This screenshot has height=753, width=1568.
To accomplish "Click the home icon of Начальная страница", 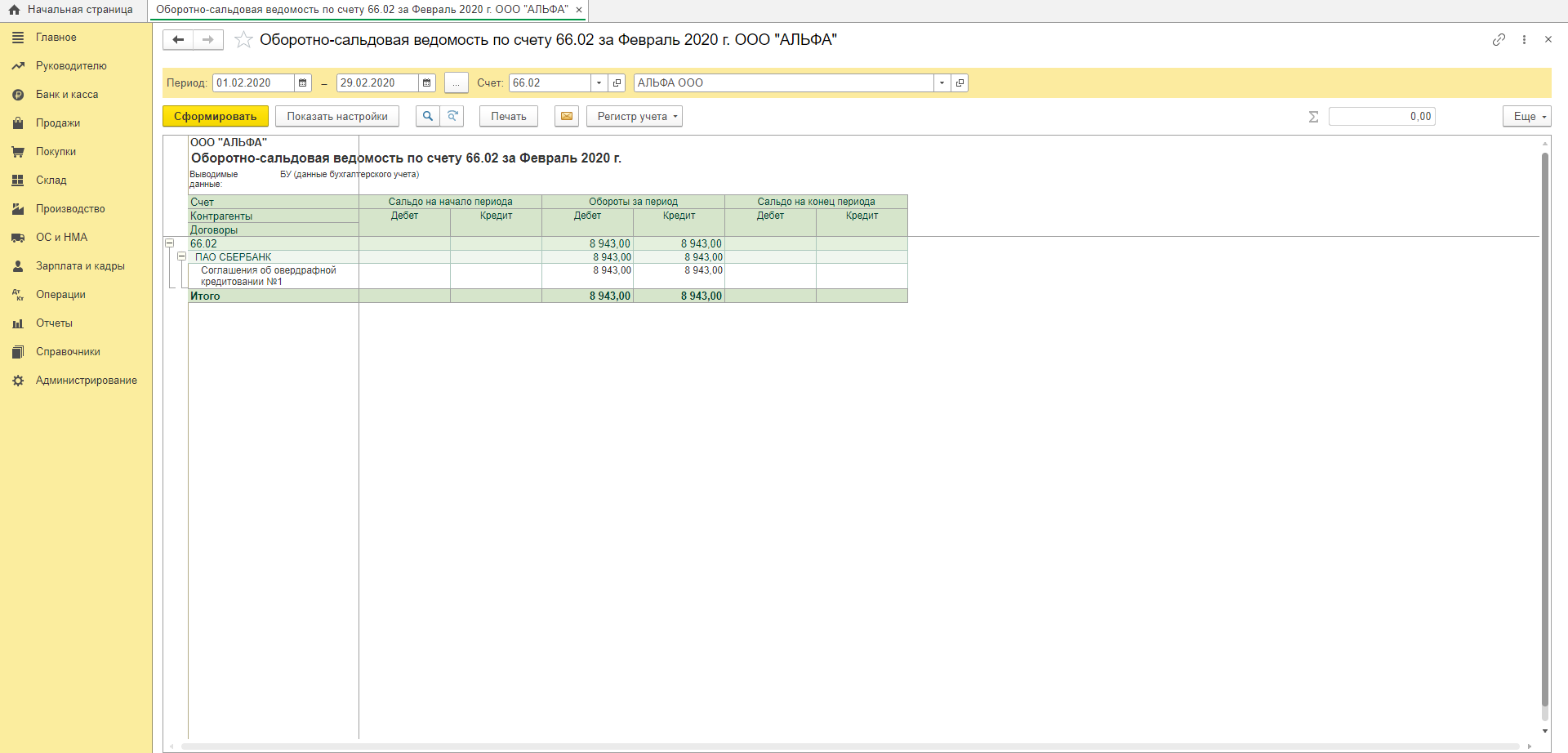I will coord(14,10).
